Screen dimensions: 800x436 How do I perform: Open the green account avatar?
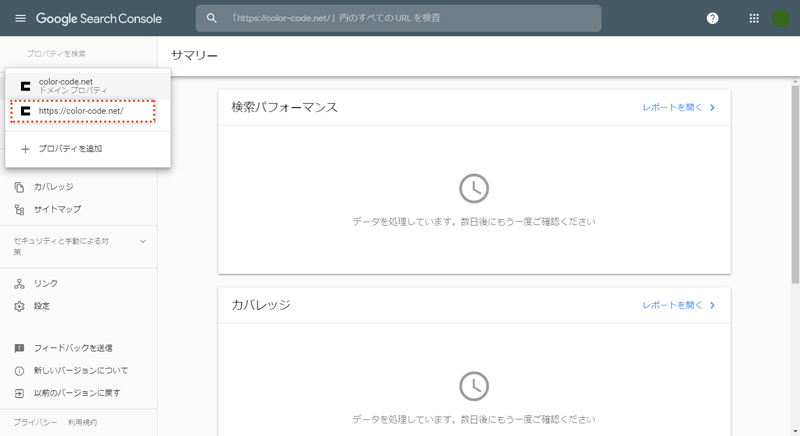pyautogui.click(x=781, y=18)
